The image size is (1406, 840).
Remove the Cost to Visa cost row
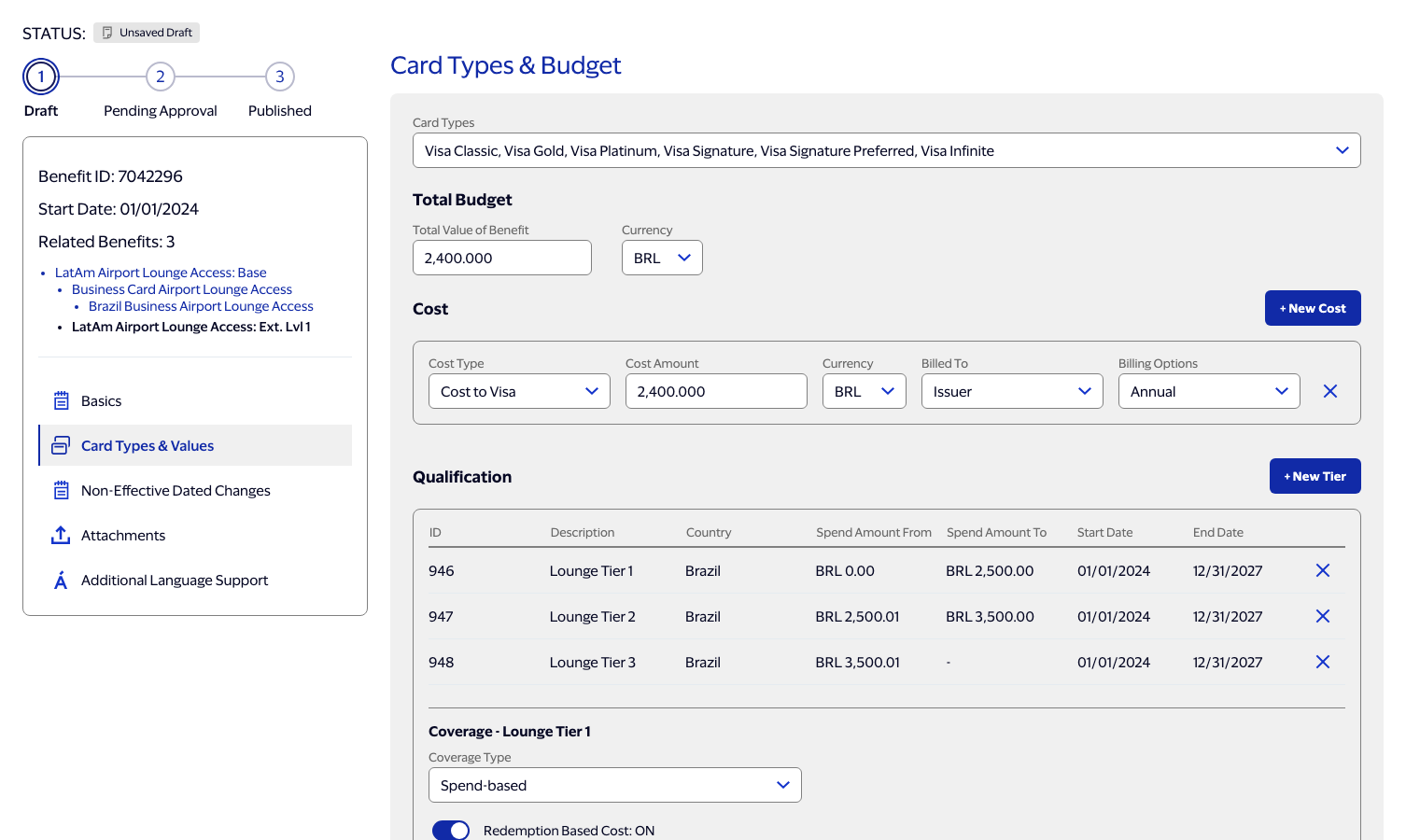[x=1330, y=391]
